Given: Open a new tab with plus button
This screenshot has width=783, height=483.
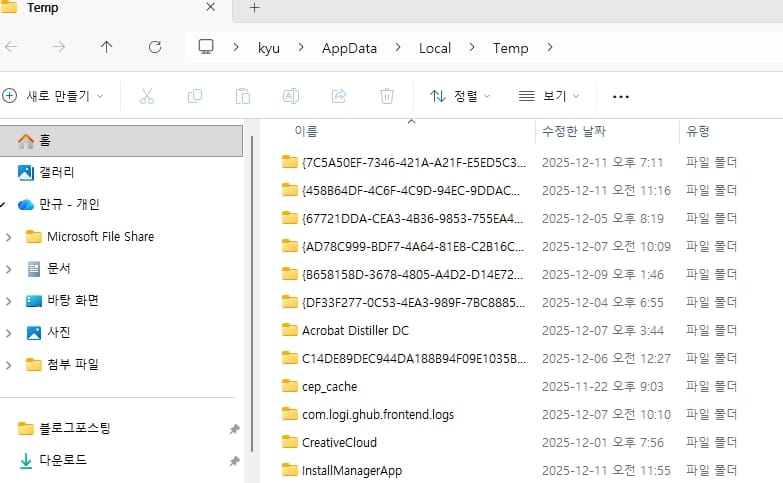Looking at the screenshot, I should click(x=254, y=8).
